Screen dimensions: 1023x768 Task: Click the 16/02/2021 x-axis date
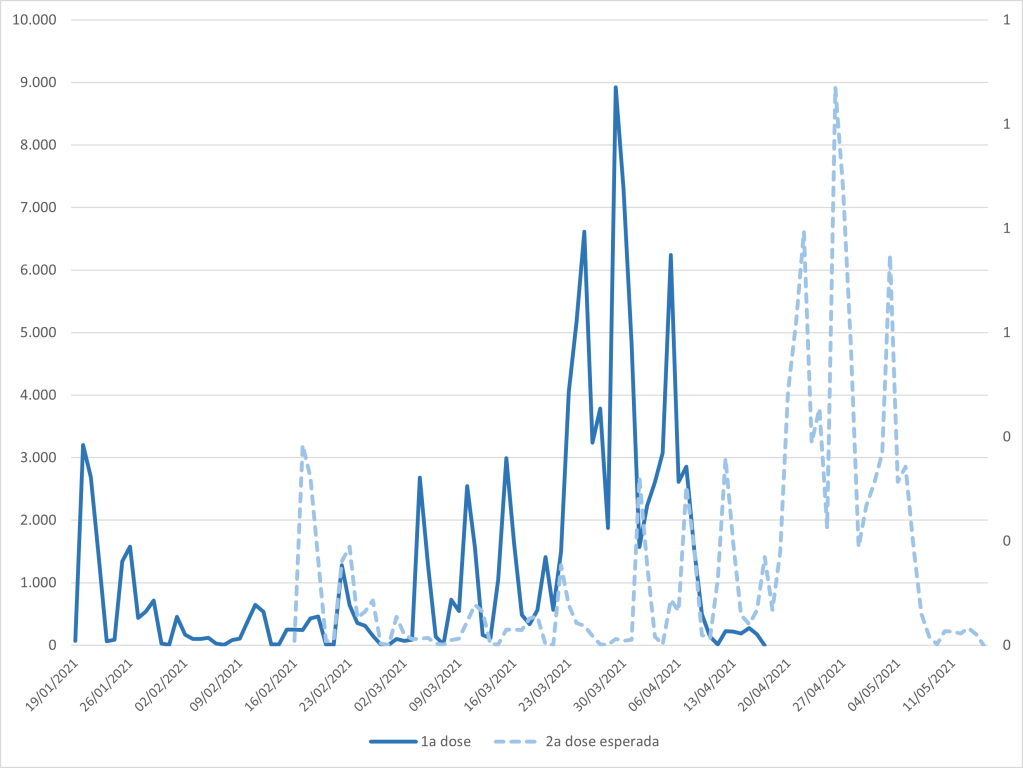pyautogui.click(x=271, y=684)
